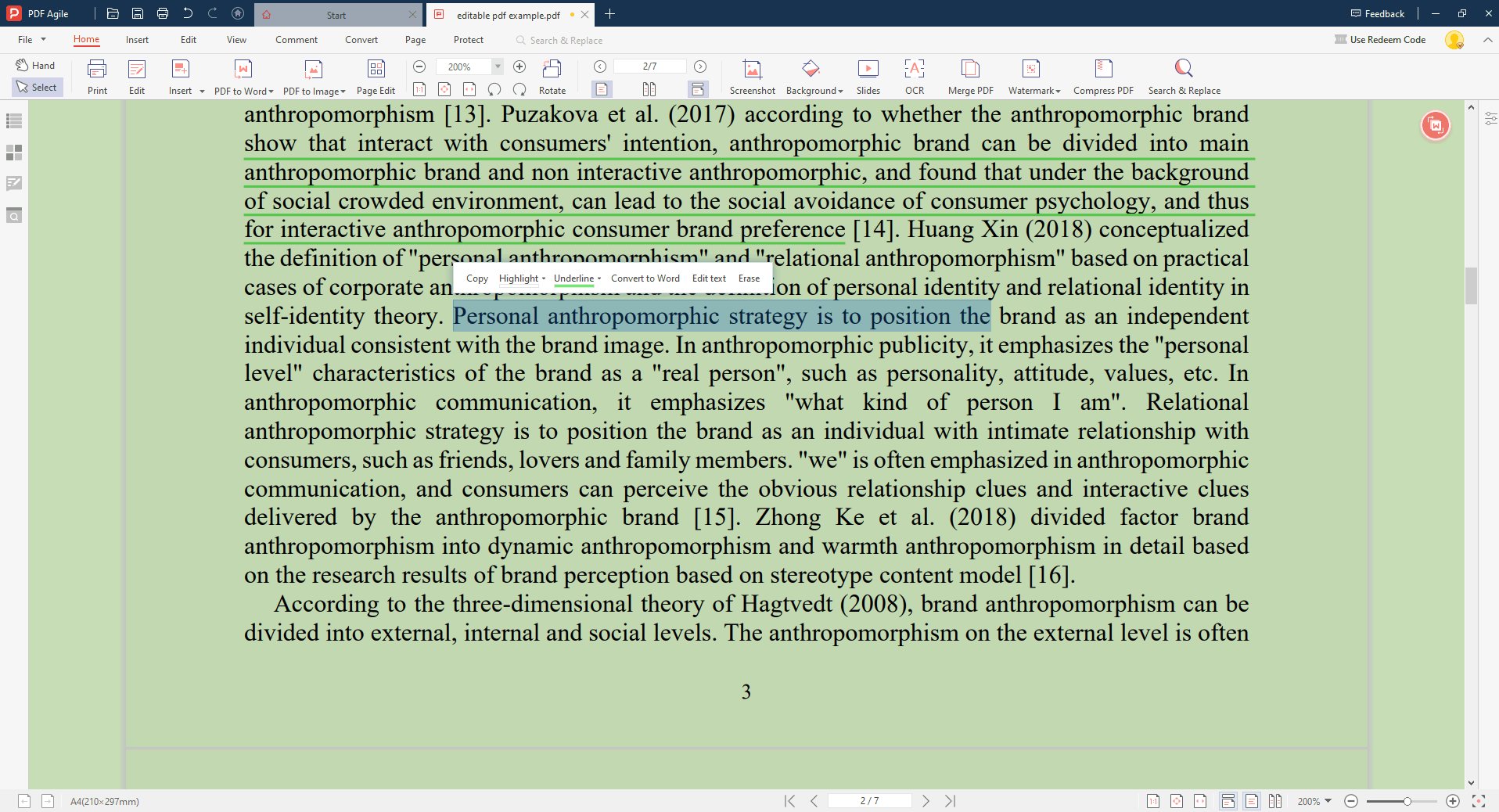Open the File menu dropdown
The width and height of the screenshot is (1499, 812).
coord(32,40)
